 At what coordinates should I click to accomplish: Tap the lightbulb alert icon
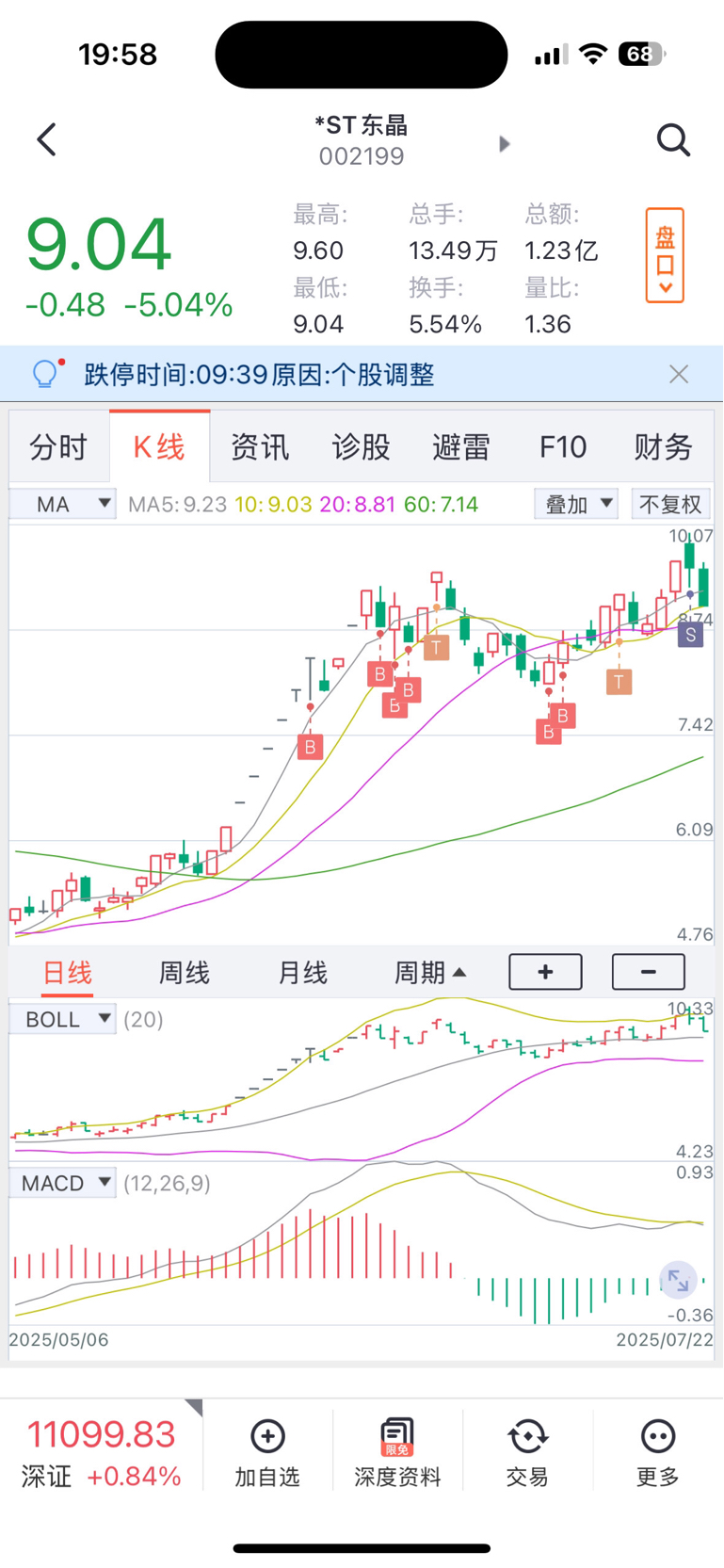[x=46, y=374]
